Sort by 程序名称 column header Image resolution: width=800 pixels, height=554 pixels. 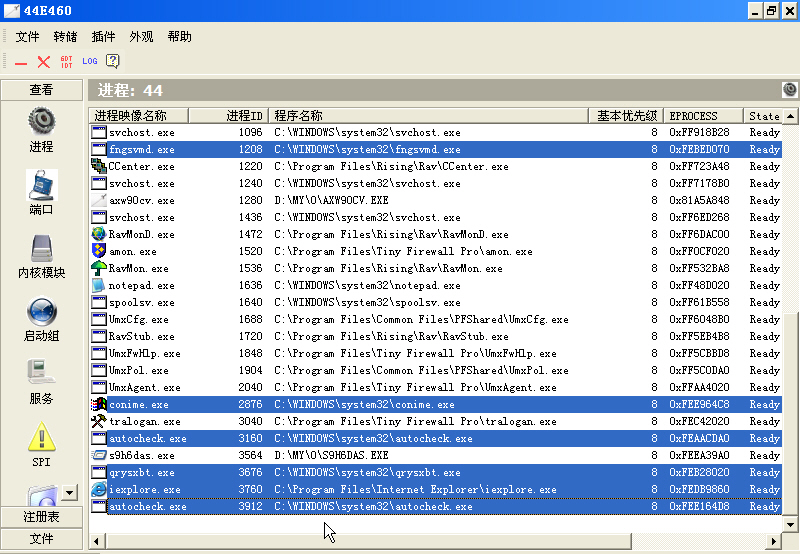click(x=429, y=116)
